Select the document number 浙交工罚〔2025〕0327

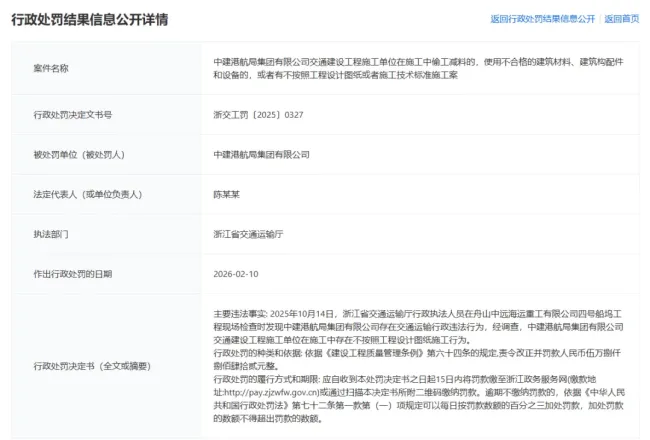tap(258, 115)
